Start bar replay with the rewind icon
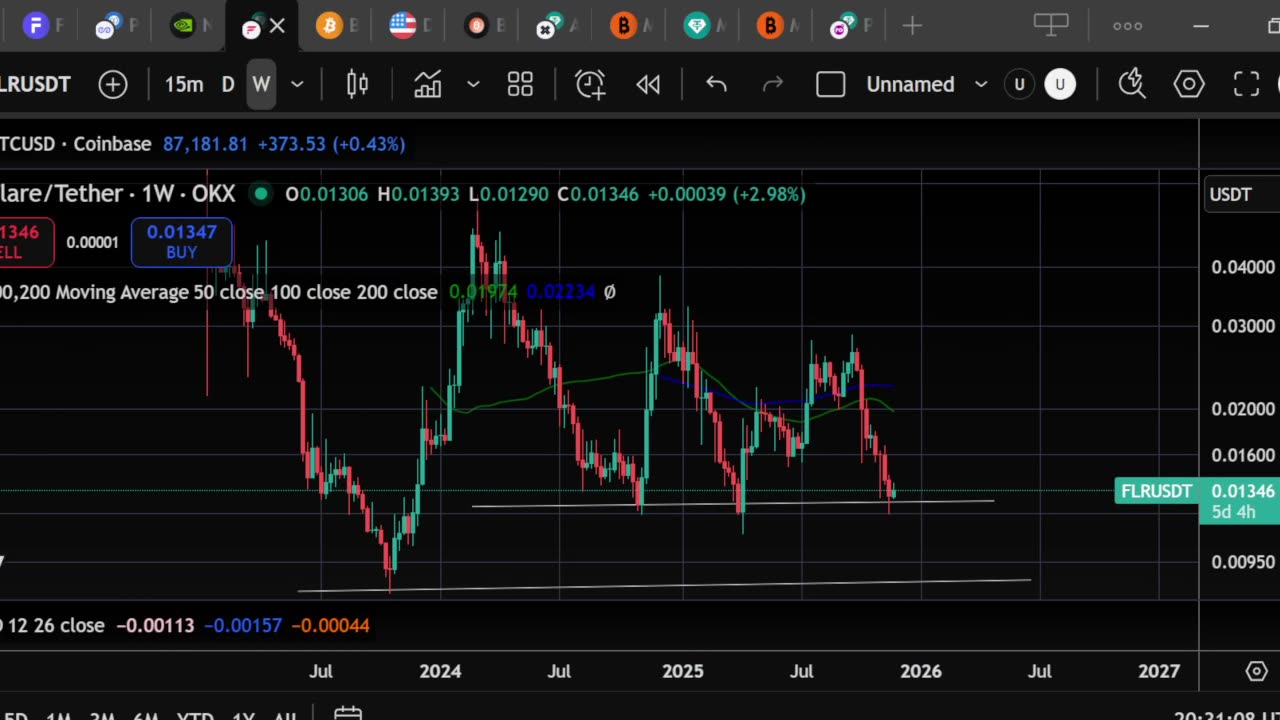1280x720 pixels. tap(648, 85)
